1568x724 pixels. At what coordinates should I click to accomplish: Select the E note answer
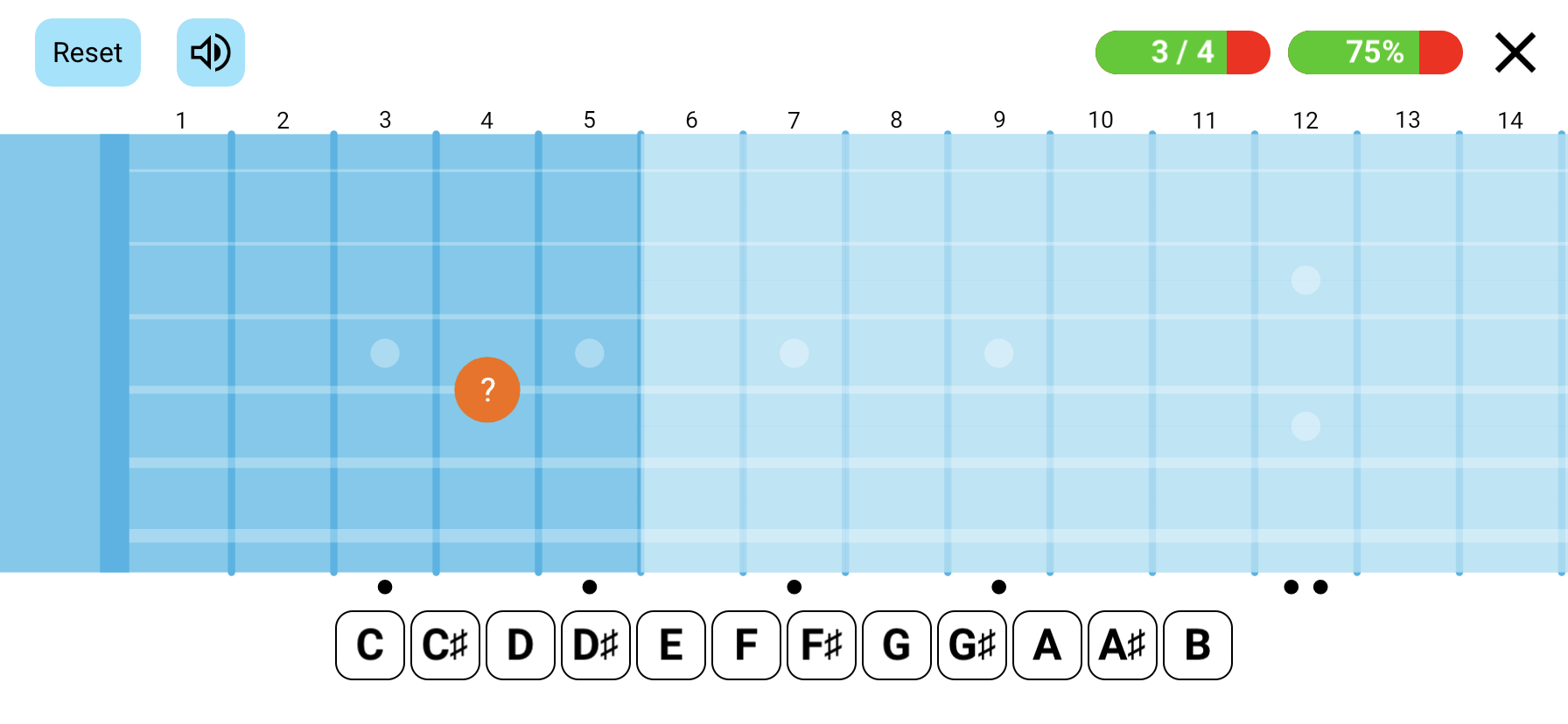671,645
